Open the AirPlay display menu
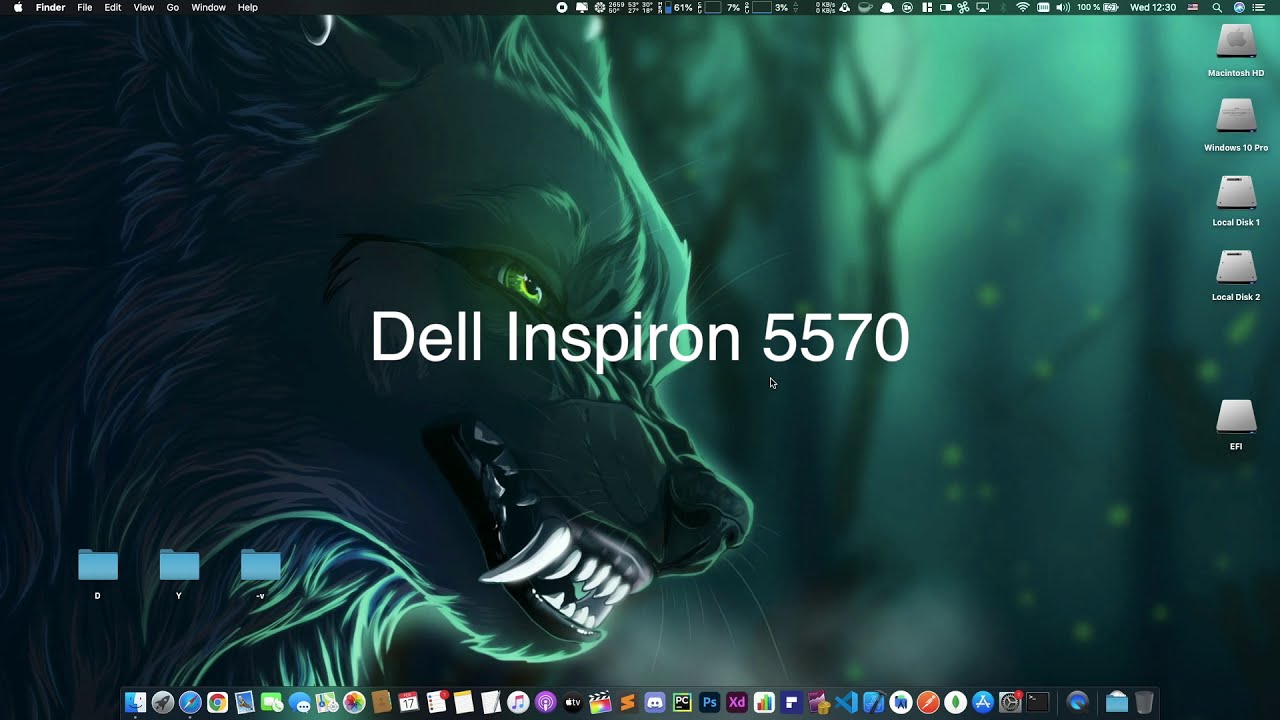Viewport: 1280px width, 720px height. (x=983, y=7)
